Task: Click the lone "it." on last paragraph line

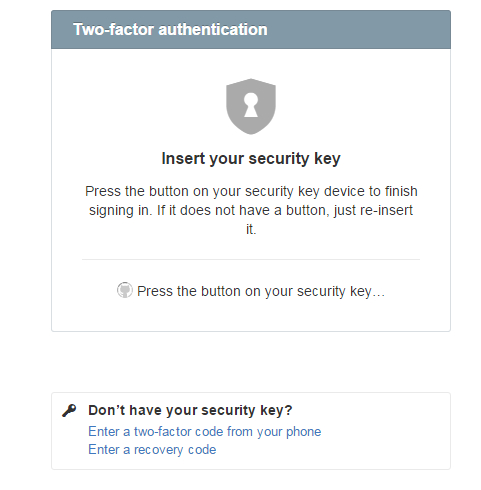Action: pyautogui.click(x=251, y=229)
